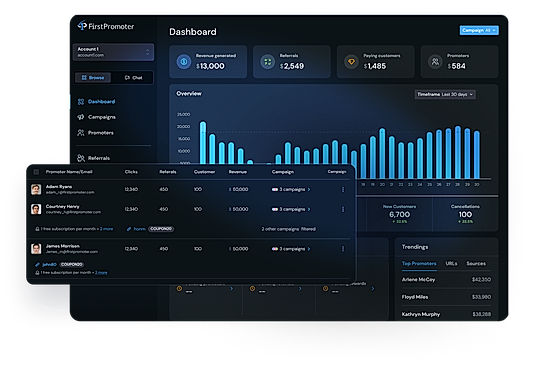Screen dimensions: 543x368
Task: Open the Timeframe Last 30 days dropdown
Action: [445, 94]
